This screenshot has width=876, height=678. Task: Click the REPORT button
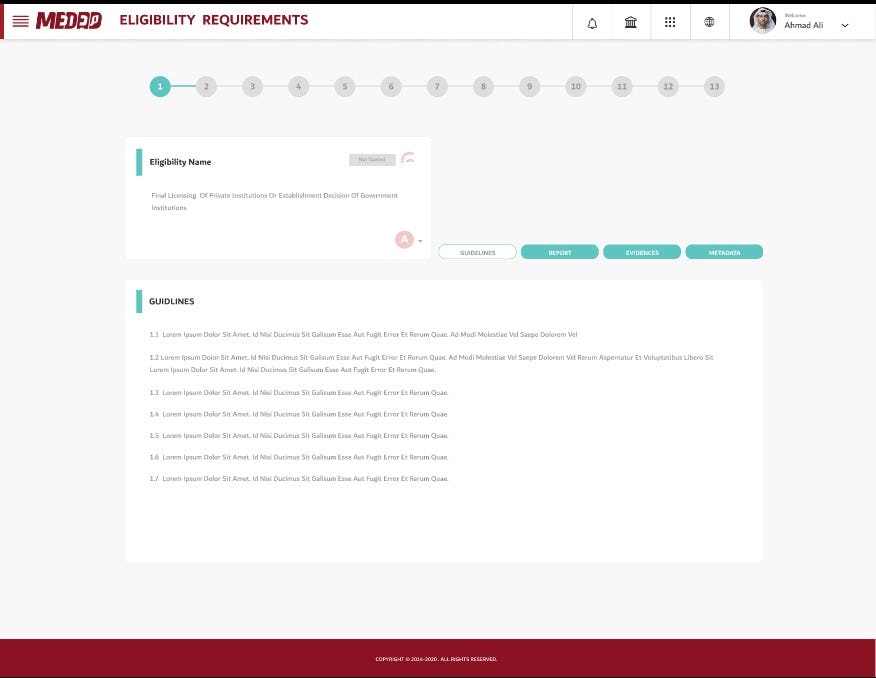pyautogui.click(x=559, y=252)
